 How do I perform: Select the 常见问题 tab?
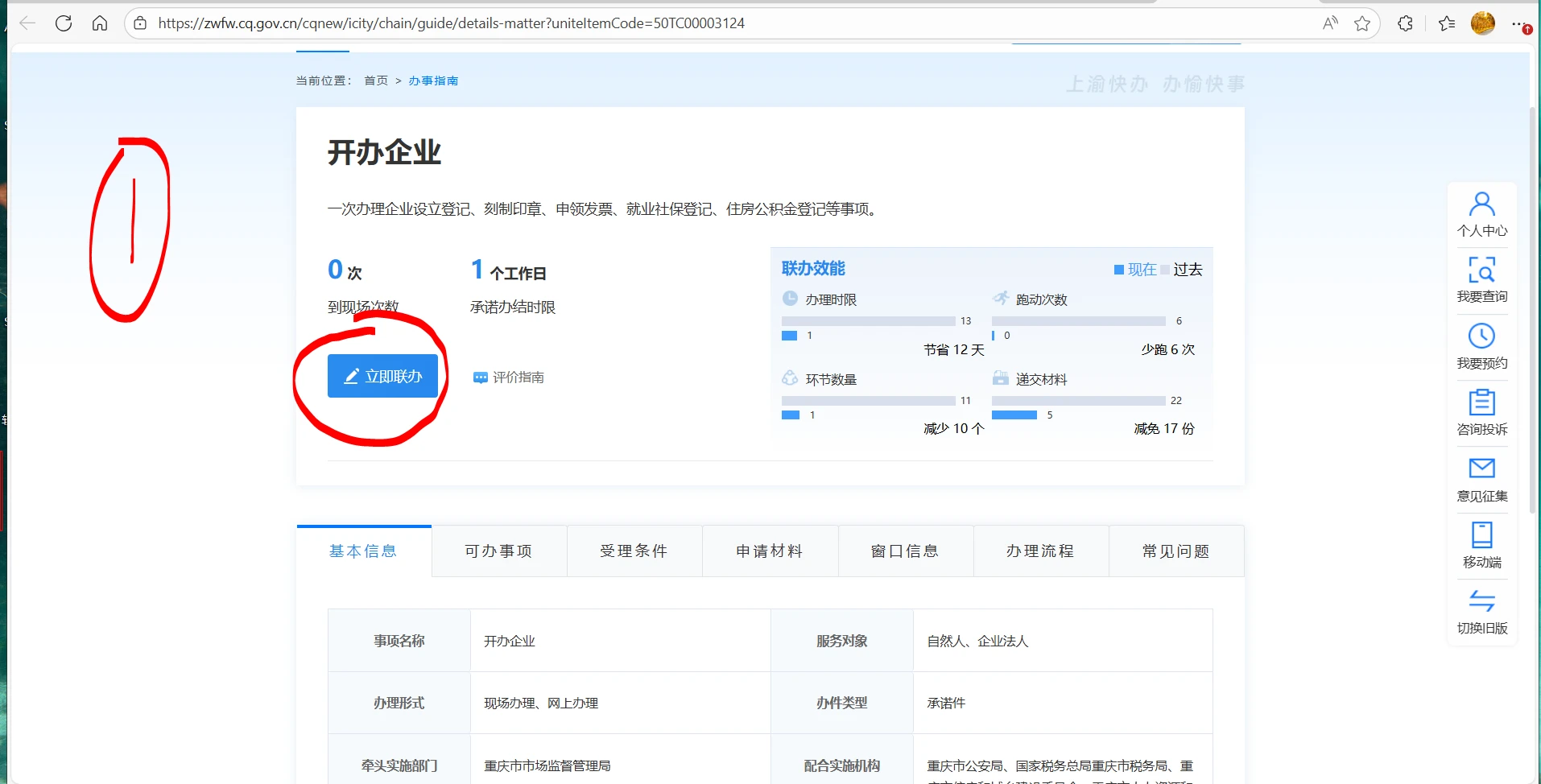tap(1175, 551)
